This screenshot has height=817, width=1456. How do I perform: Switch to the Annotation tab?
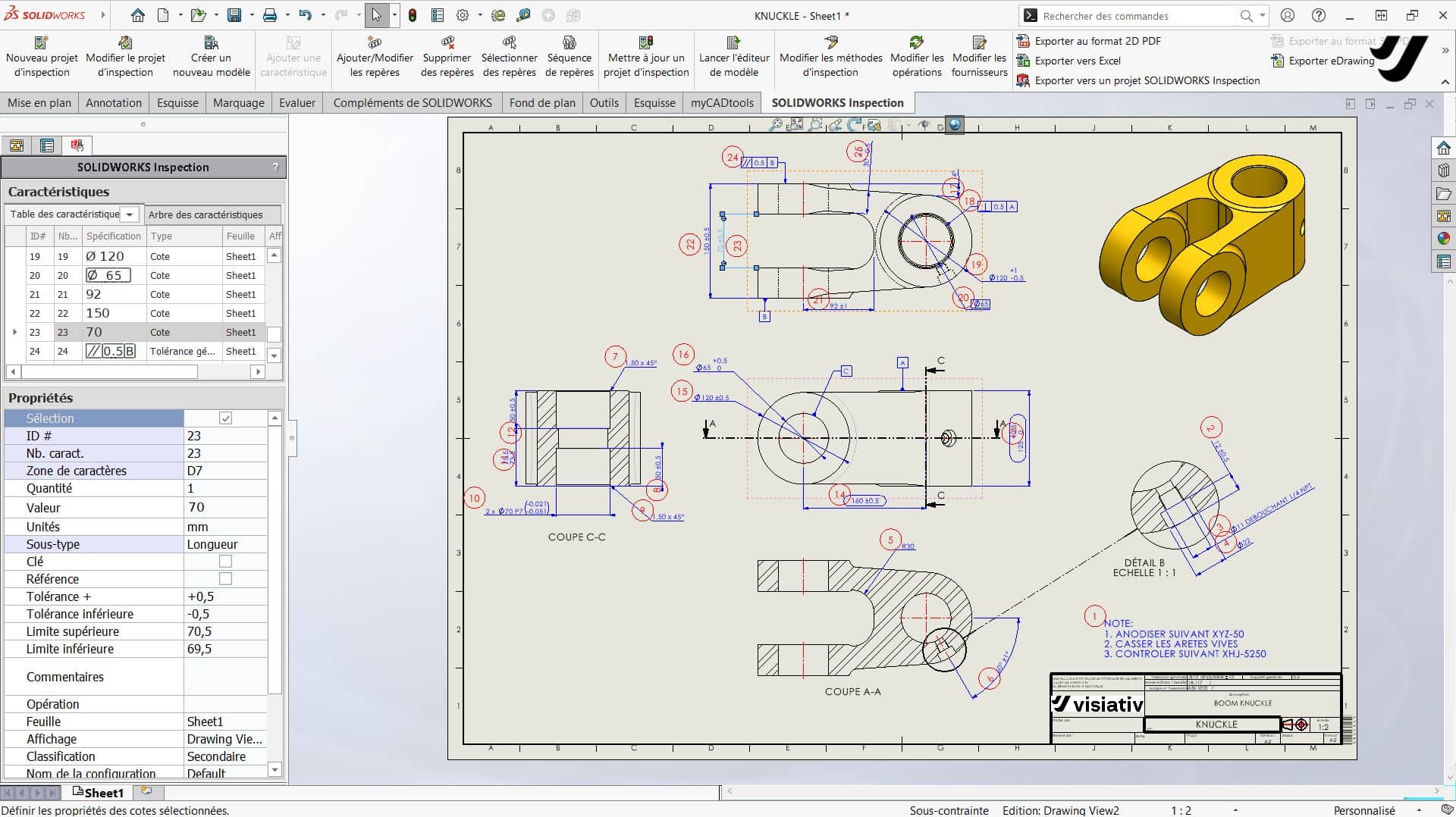coord(114,103)
